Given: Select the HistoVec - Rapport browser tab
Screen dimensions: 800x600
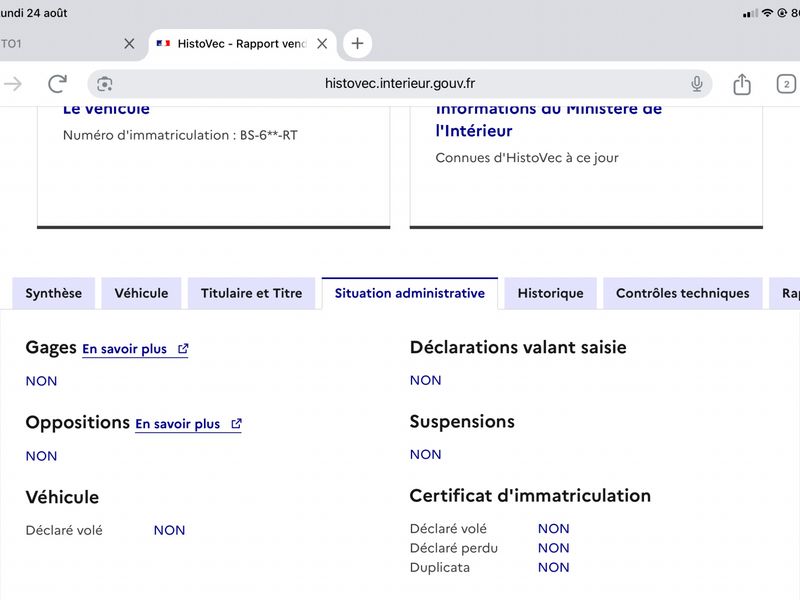Looking at the screenshot, I should 242,44.
